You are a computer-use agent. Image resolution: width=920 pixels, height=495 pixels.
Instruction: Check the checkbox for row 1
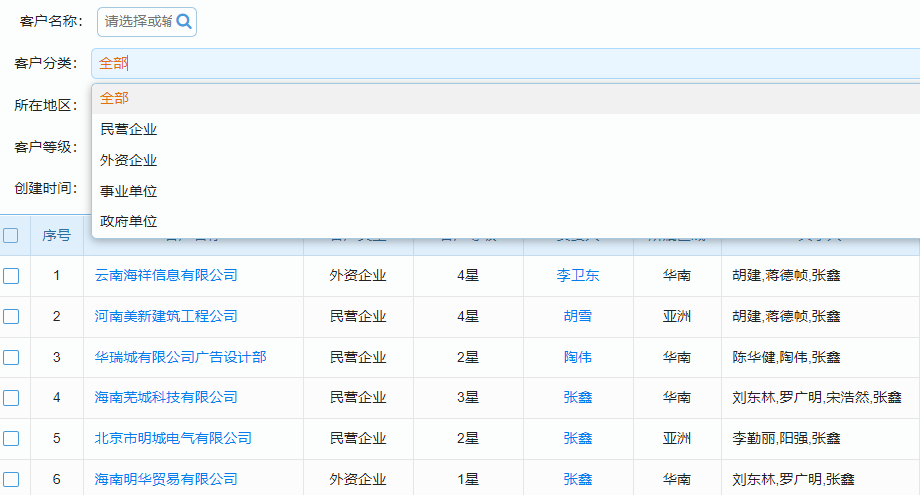pyautogui.click(x=11, y=276)
